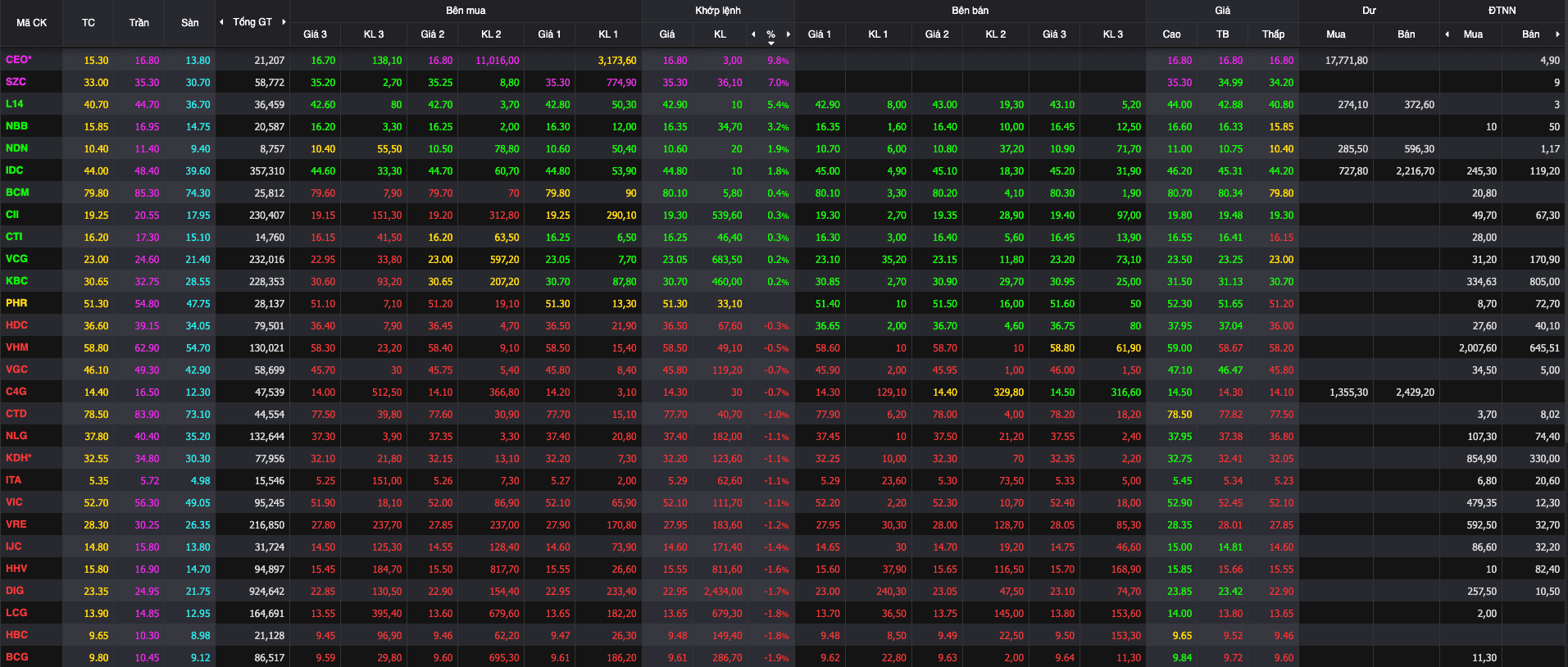Open stock symbol KBC

16,281
